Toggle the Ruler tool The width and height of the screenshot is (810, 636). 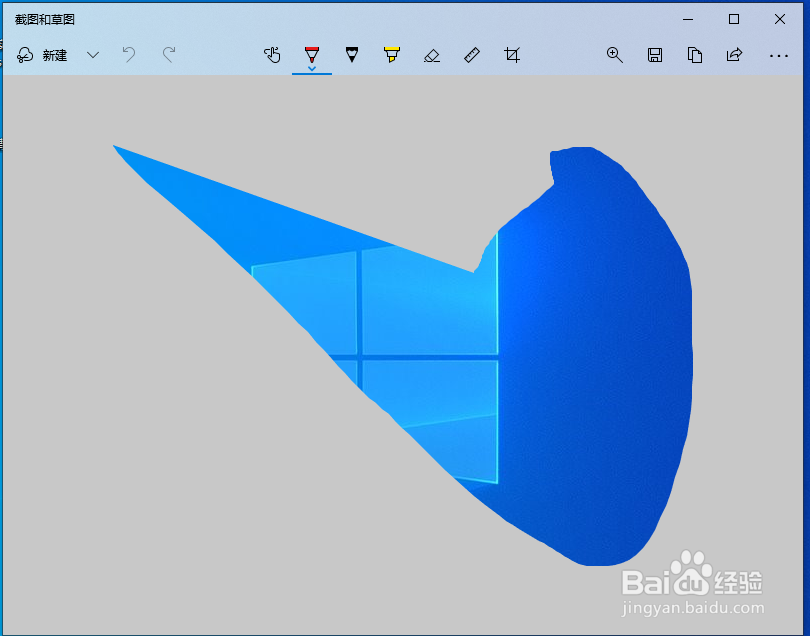[x=472, y=55]
